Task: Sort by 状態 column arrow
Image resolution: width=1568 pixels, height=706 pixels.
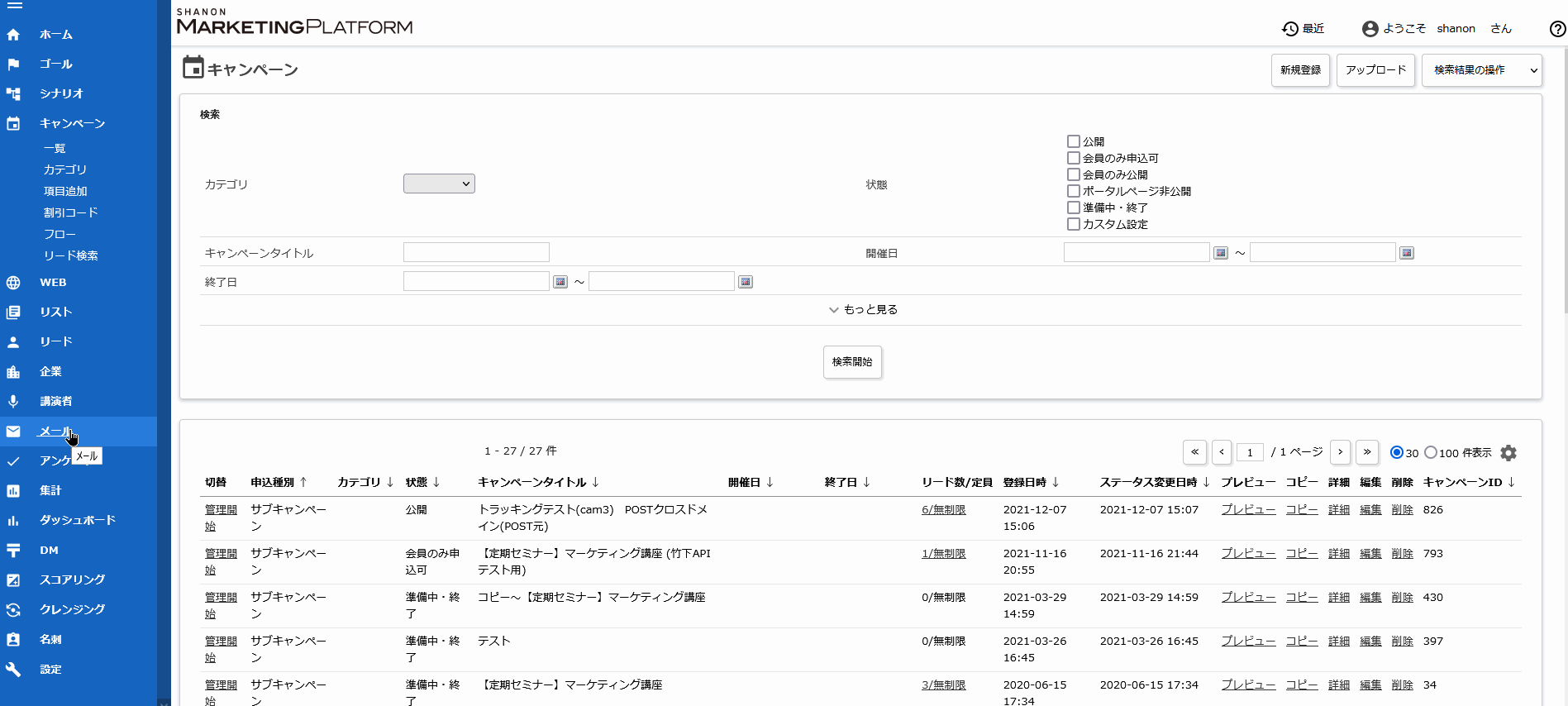Action: [x=436, y=482]
